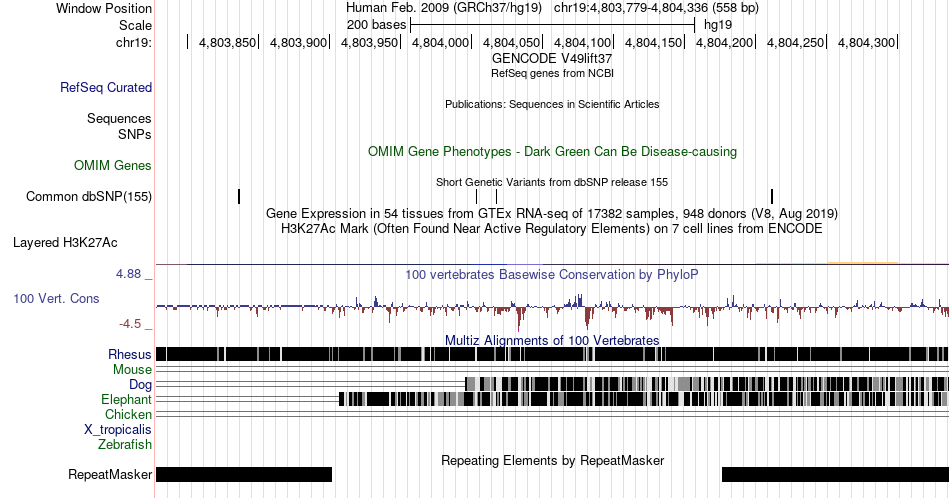Click the 4.88 PhyloP maximum value
Screen dimensions: 950x498
tap(128, 274)
